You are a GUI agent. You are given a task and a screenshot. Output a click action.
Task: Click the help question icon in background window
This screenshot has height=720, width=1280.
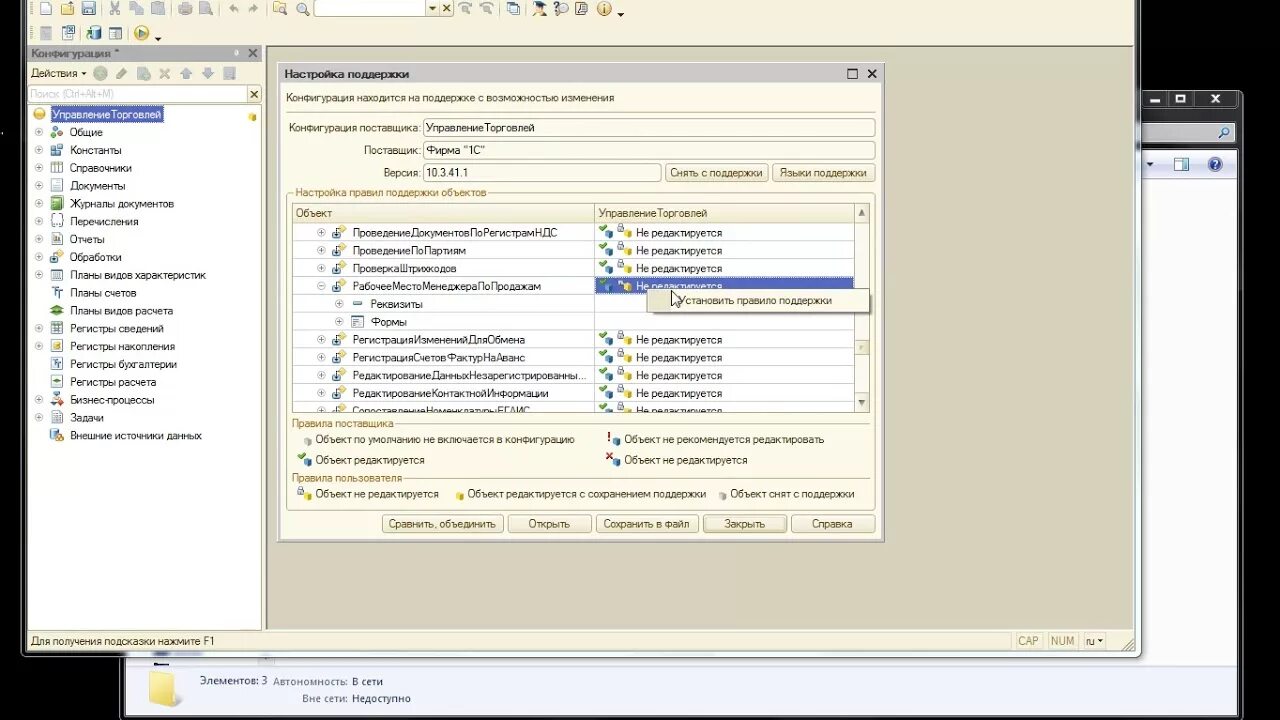(x=1215, y=164)
